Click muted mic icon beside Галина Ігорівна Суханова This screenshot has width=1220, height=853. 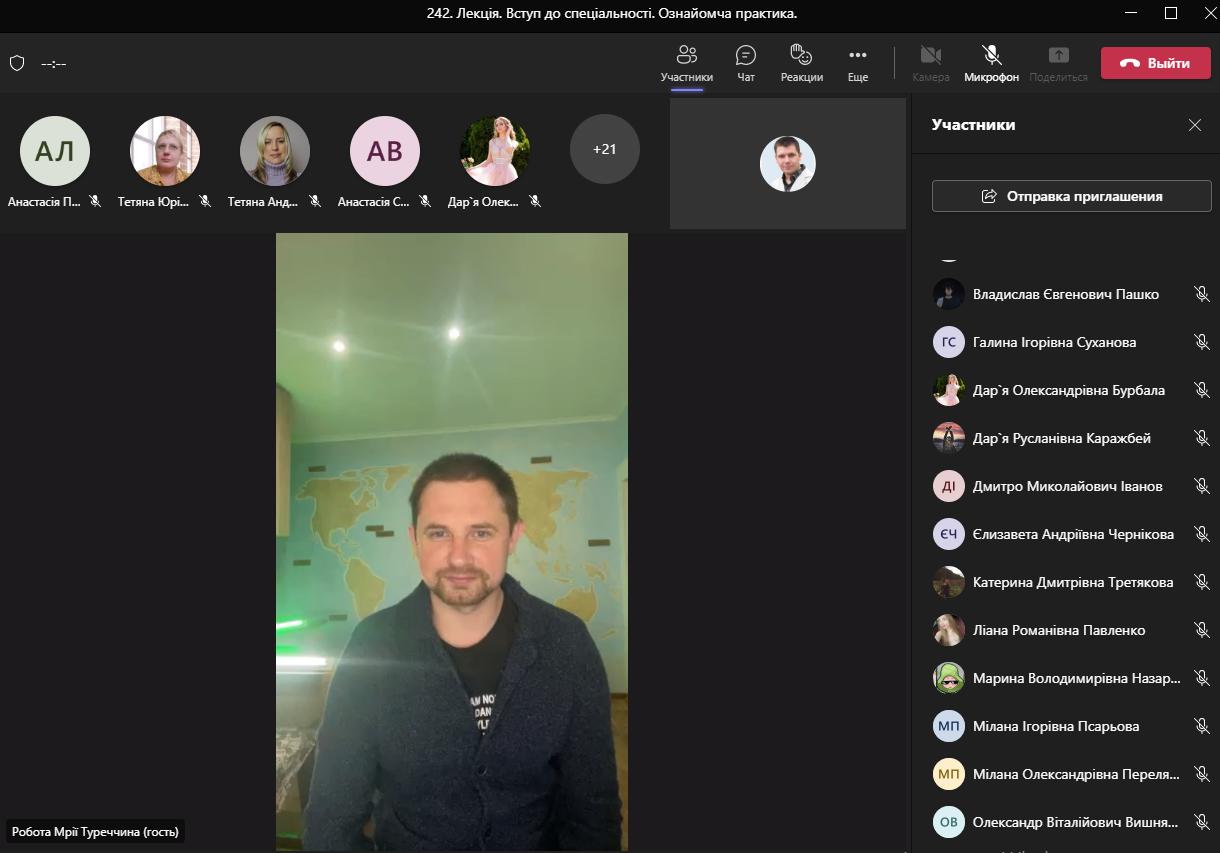tap(1201, 342)
